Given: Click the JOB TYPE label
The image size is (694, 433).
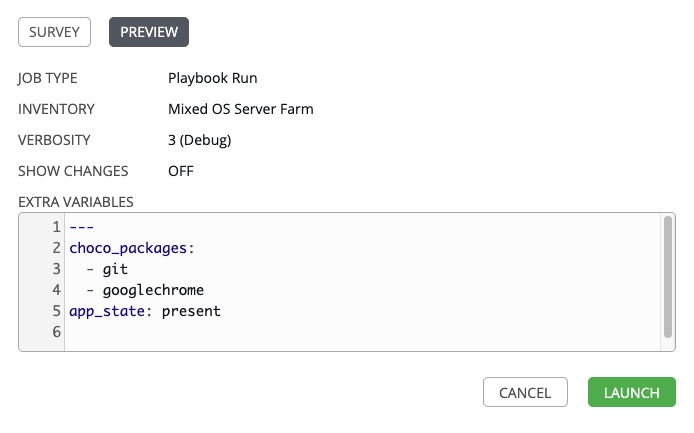Looking at the screenshot, I should (48, 78).
